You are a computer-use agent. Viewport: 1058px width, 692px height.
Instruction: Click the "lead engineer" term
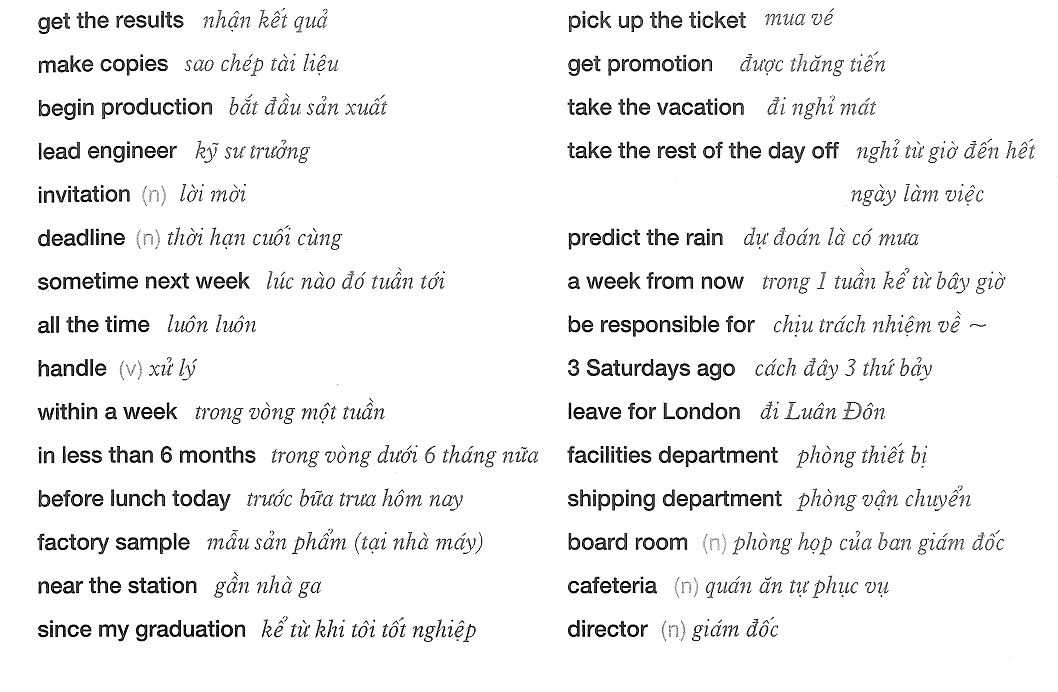(x=107, y=151)
